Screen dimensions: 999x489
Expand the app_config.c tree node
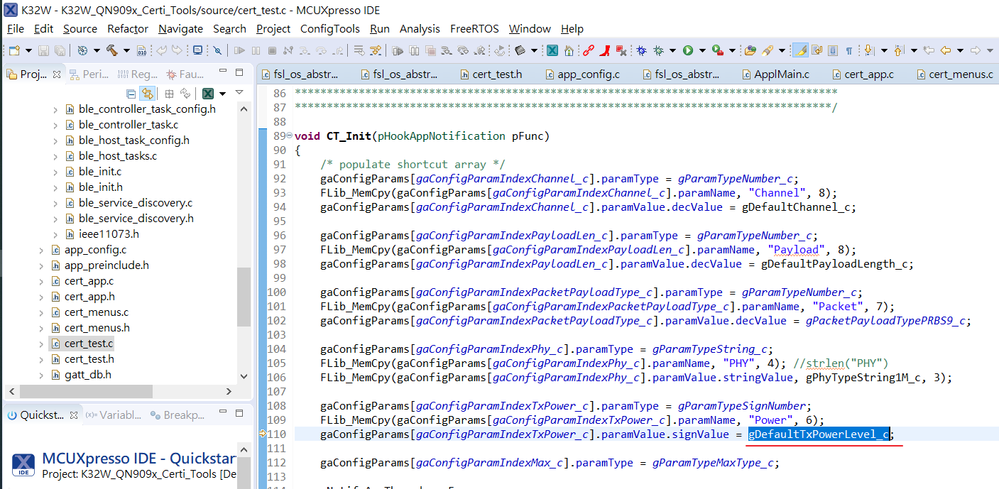[x=41, y=250]
